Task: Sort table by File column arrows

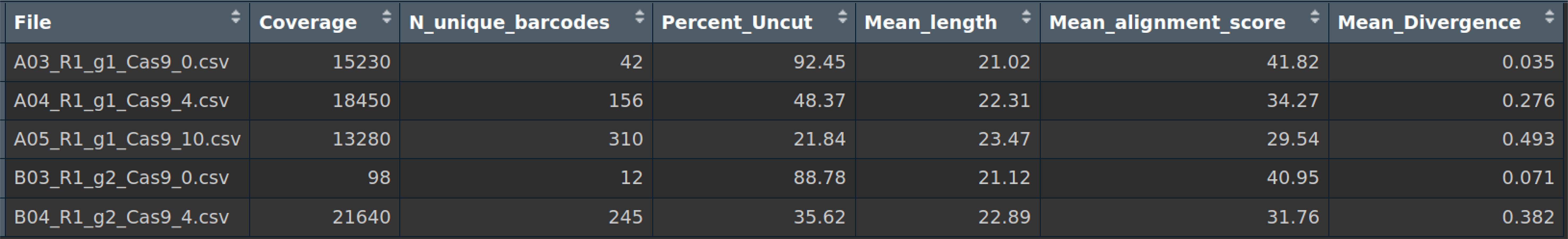Action: (235, 17)
